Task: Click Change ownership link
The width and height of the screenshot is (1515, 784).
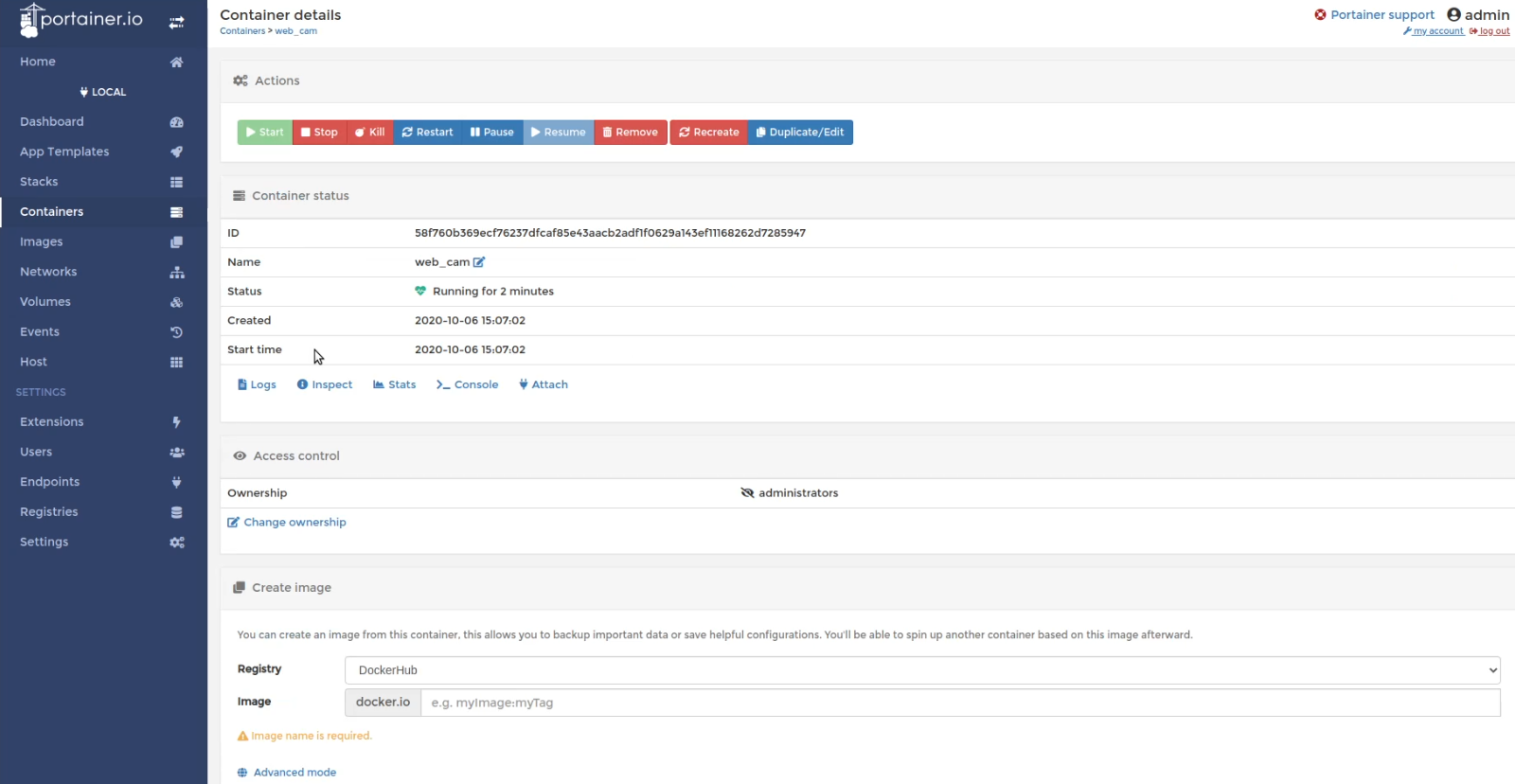Action: 287,523
